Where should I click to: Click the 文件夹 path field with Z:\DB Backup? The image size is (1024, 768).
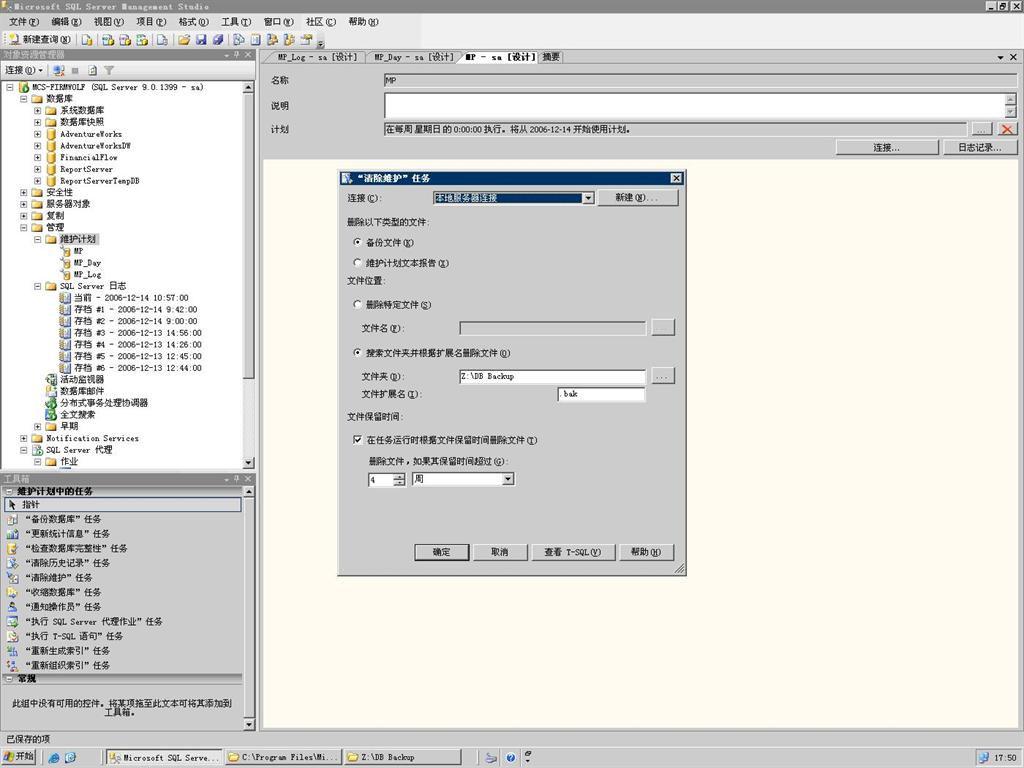552,377
